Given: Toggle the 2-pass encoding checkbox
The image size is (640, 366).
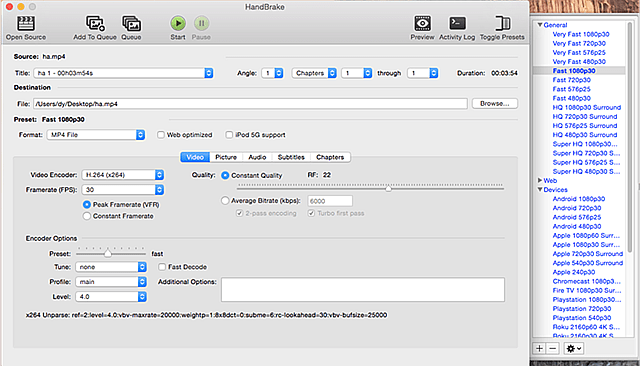Looking at the screenshot, I should (x=240, y=213).
